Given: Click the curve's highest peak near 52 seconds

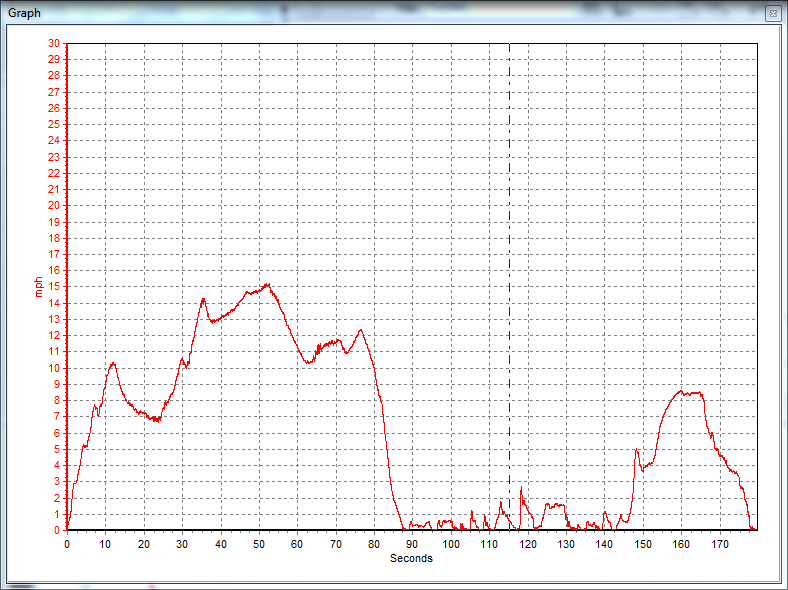Looking at the screenshot, I should pyautogui.click(x=266, y=285).
